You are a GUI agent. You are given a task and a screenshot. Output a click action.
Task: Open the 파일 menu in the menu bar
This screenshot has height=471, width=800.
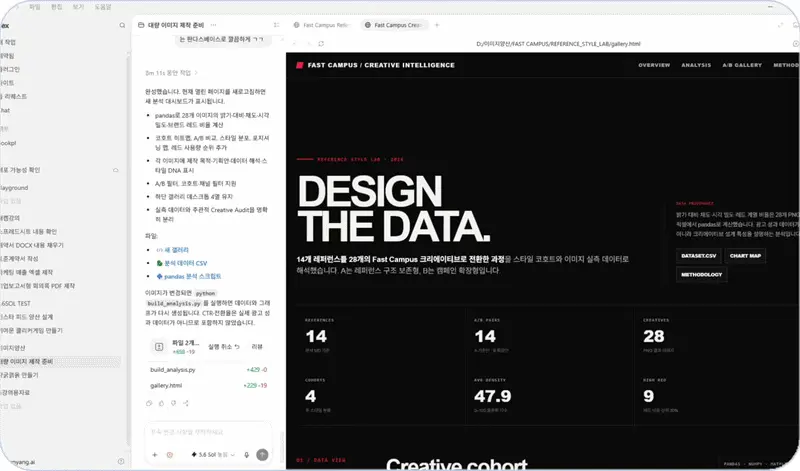click(x=35, y=7)
